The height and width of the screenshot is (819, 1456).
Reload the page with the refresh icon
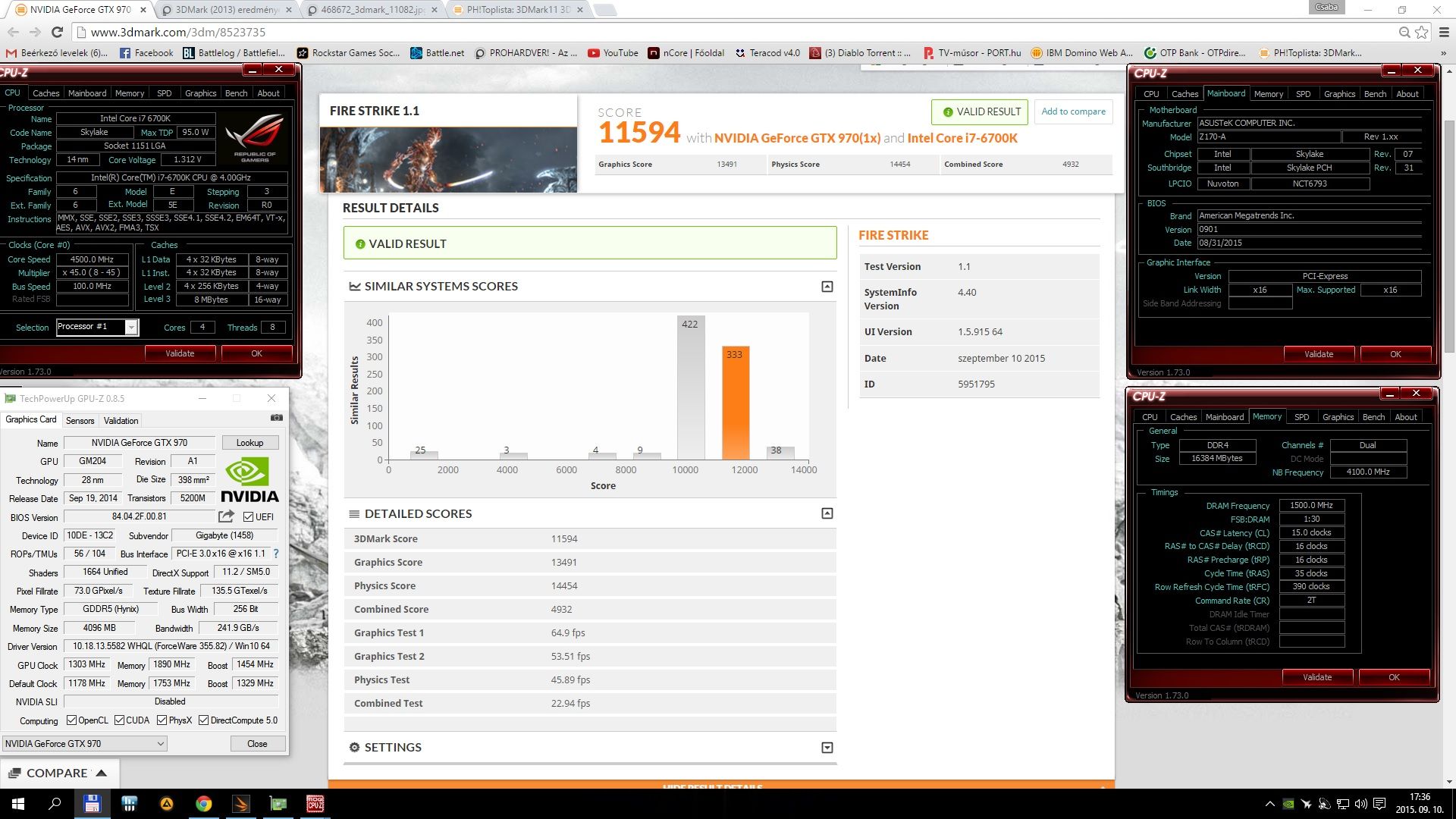point(57,32)
